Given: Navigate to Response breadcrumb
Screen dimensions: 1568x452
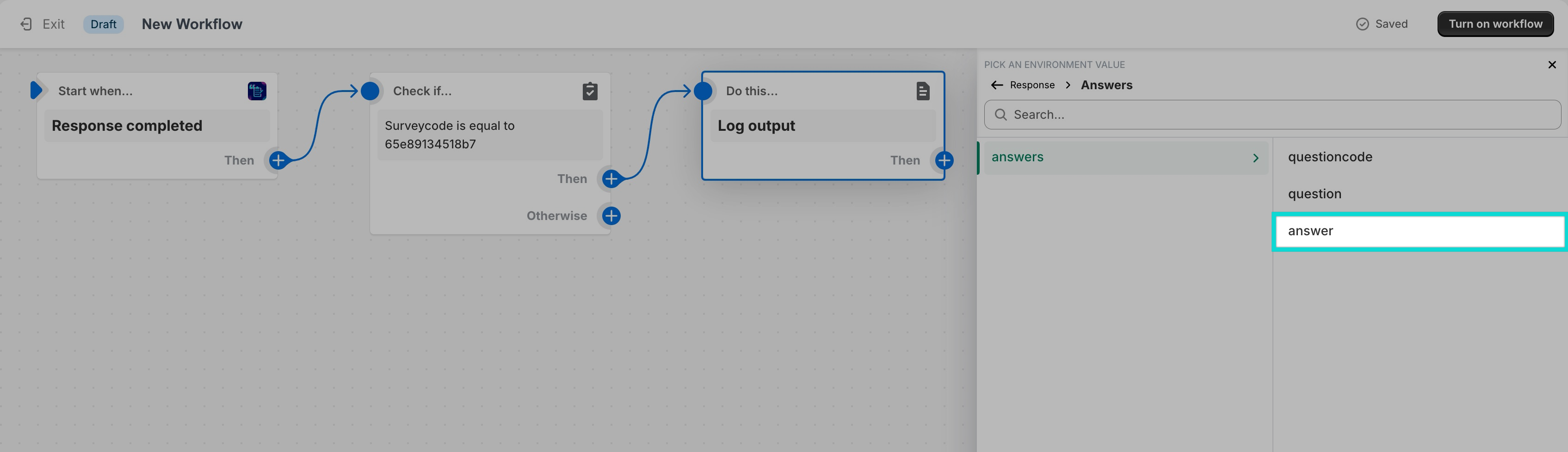Looking at the screenshot, I should [x=1032, y=85].
